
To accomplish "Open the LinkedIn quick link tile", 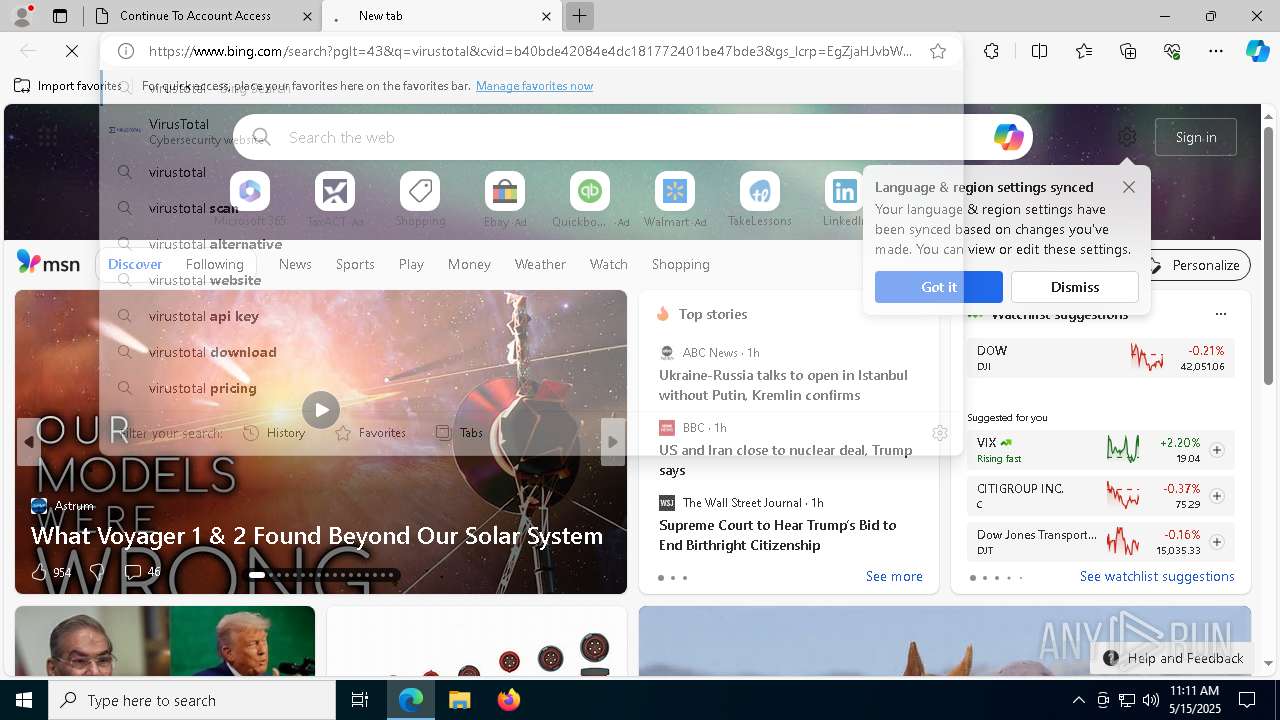I will coord(844,199).
